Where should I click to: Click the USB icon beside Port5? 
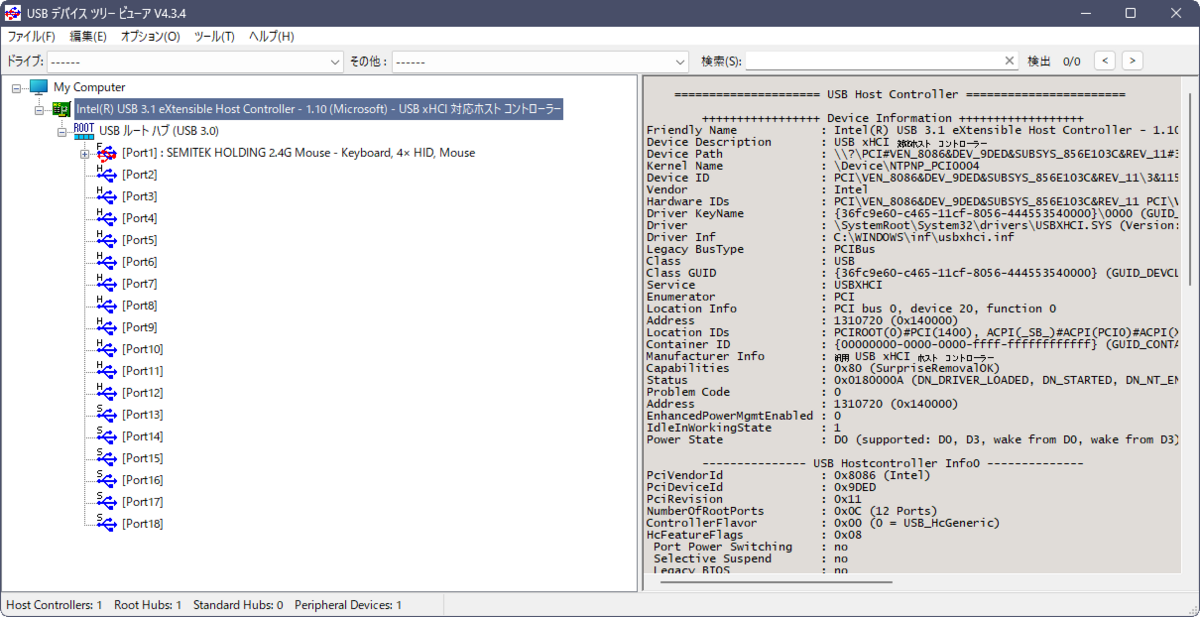pyautogui.click(x=106, y=241)
